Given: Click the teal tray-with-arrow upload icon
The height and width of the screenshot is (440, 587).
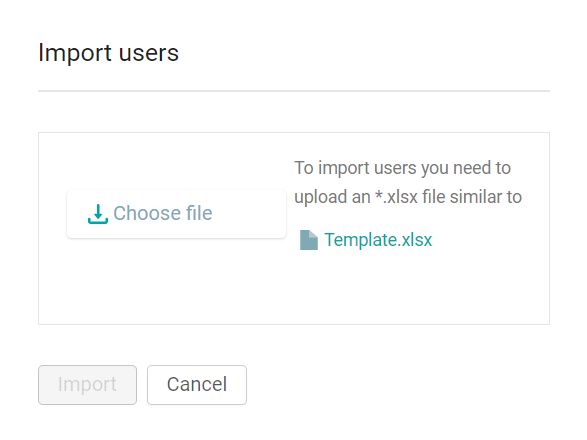Looking at the screenshot, I should click(x=98, y=214).
